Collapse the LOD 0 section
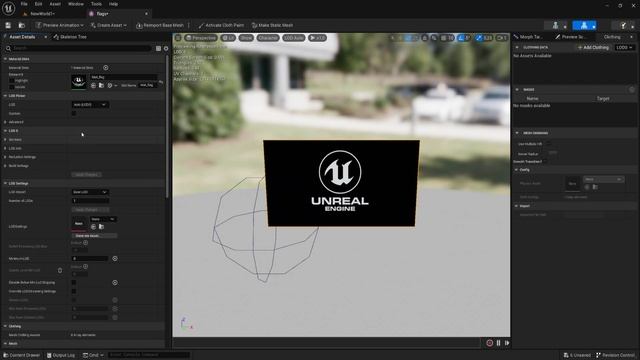The image size is (640, 360). coord(5,131)
